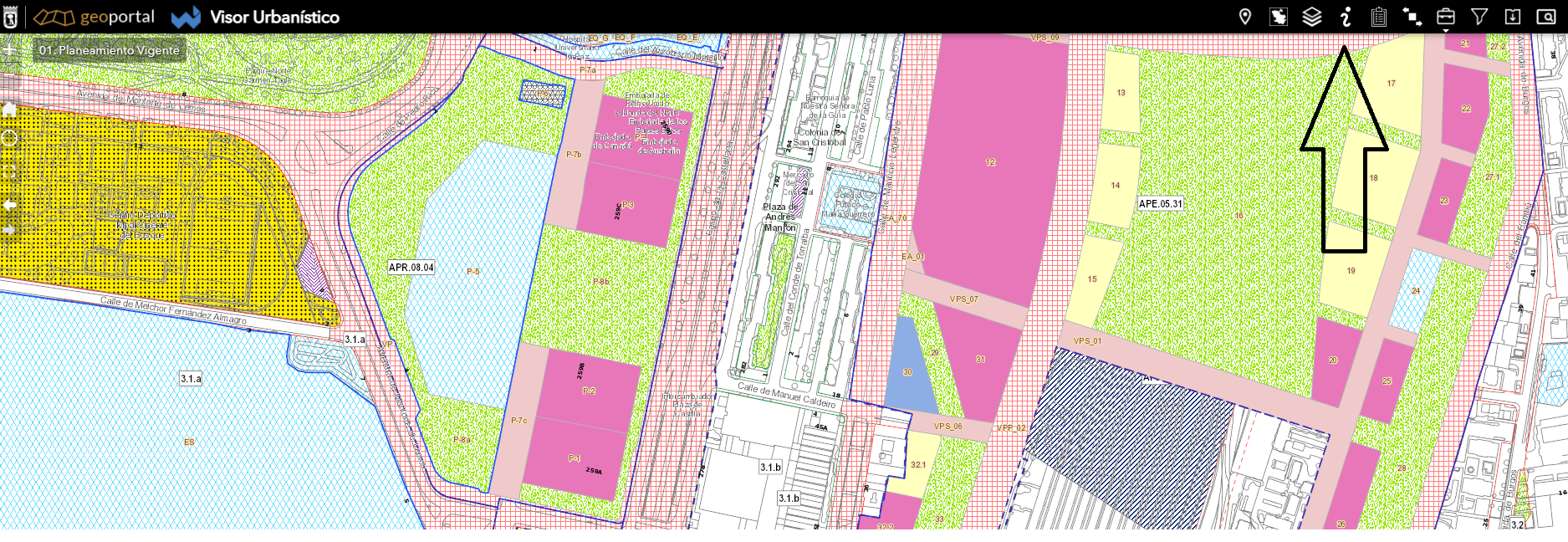This screenshot has height=542, width=1568.
Task: Go to the next map extent
Action: pos(9,229)
